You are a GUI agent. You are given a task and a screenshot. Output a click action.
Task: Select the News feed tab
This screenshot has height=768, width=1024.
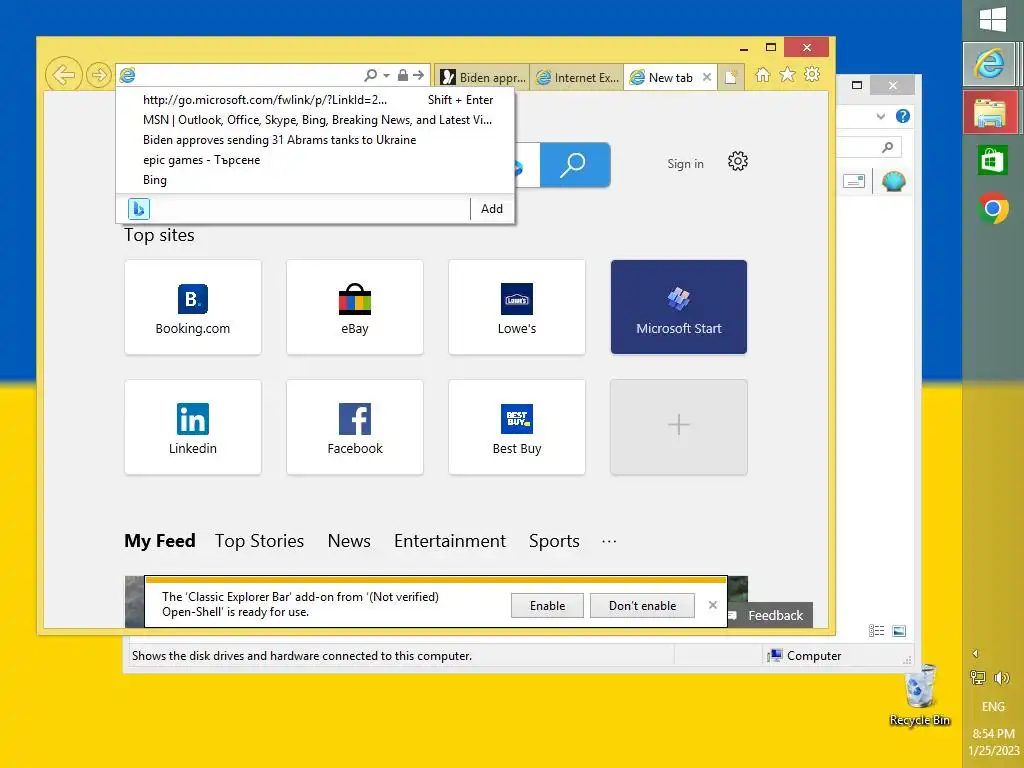coord(349,541)
